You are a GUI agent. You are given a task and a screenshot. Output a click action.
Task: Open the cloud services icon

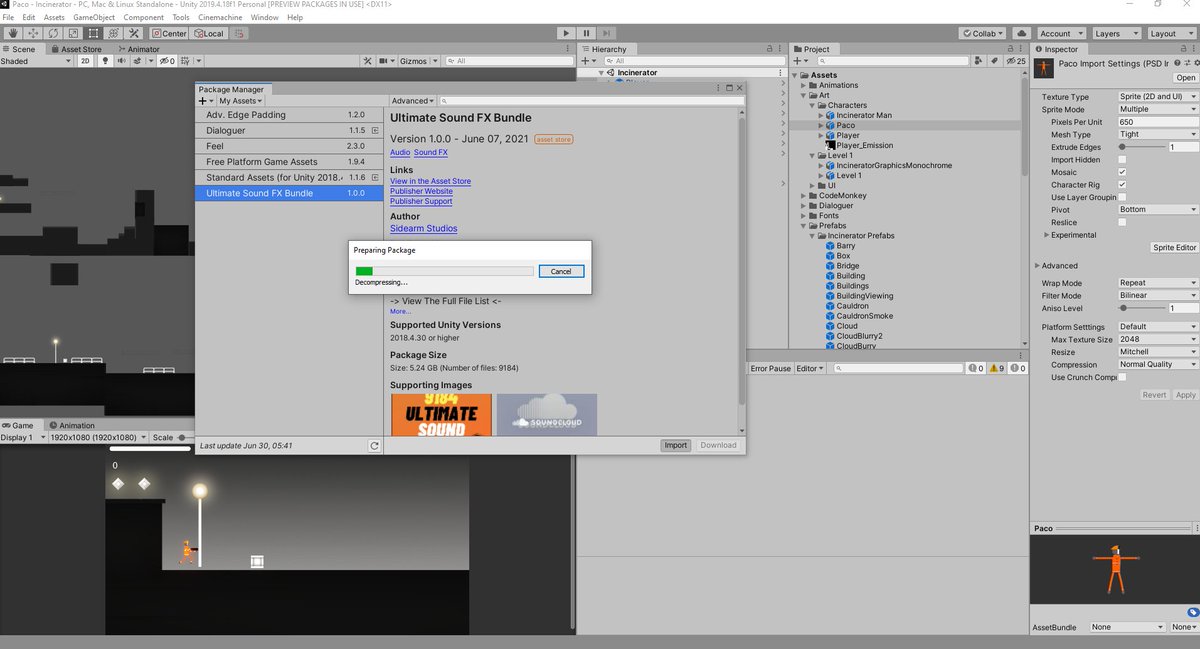[1021, 33]
